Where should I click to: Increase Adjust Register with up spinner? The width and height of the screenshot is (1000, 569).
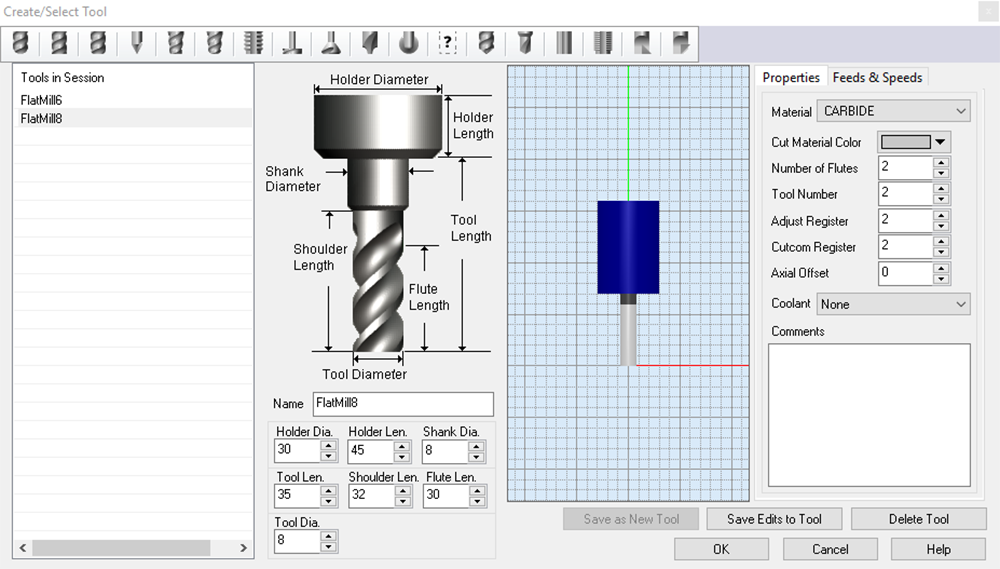point(941,216)
